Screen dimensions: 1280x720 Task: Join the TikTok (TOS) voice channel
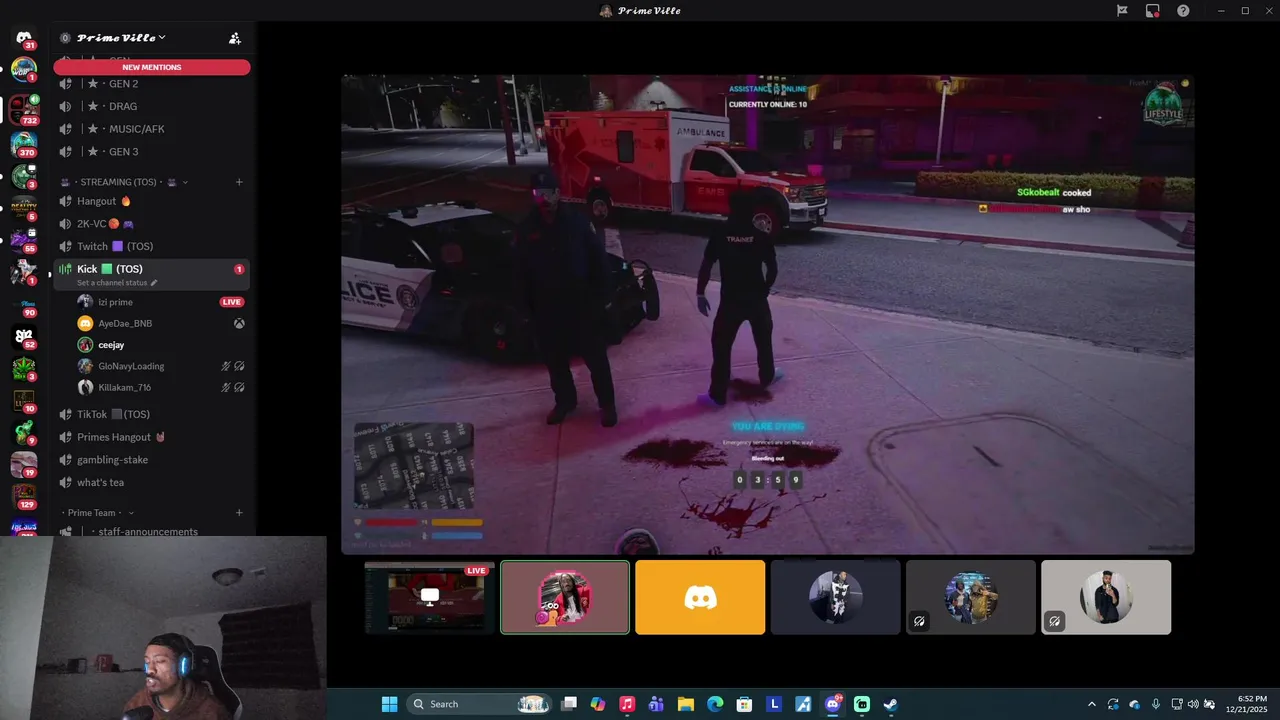tap(152, 414)
